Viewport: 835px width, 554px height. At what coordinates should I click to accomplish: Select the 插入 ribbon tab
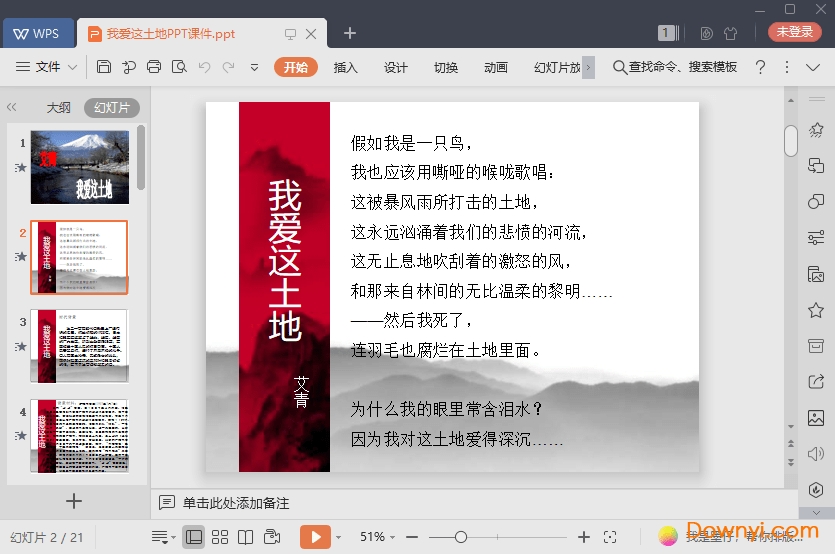click(x=345, y=67)
